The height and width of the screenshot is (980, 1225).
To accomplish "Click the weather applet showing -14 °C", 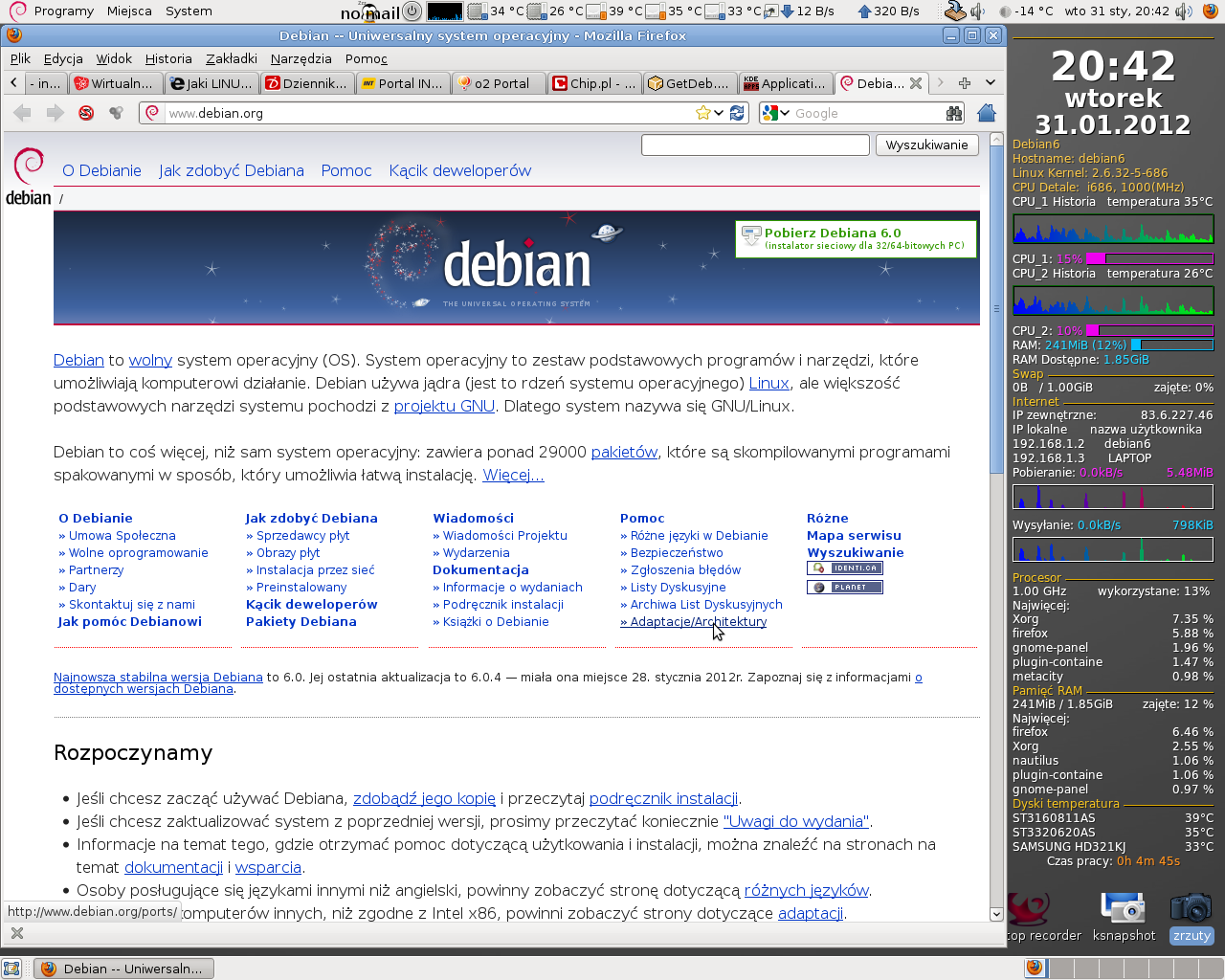I will coord(1025,11).
